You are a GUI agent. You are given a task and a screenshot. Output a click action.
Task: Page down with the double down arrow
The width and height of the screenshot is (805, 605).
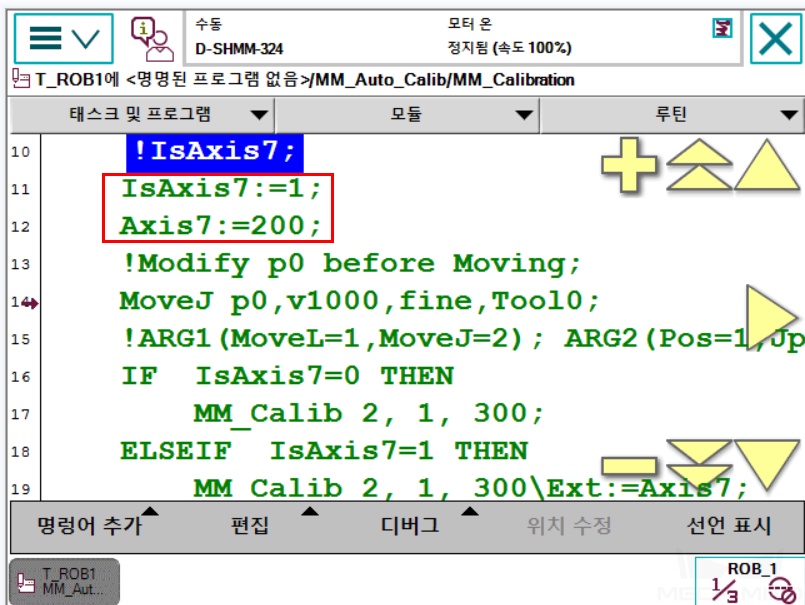coord(699,465)
